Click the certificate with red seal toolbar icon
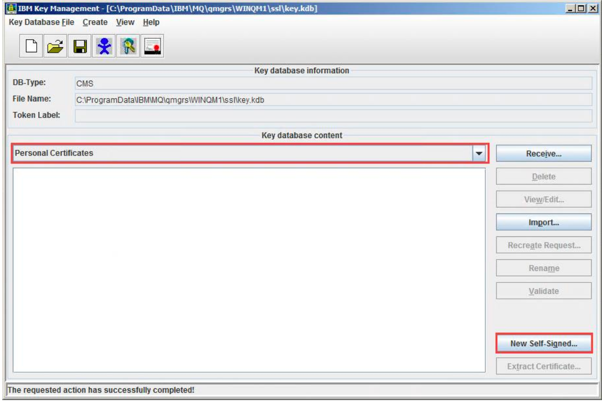The image size is (602, 402). (x=152, y=46)
